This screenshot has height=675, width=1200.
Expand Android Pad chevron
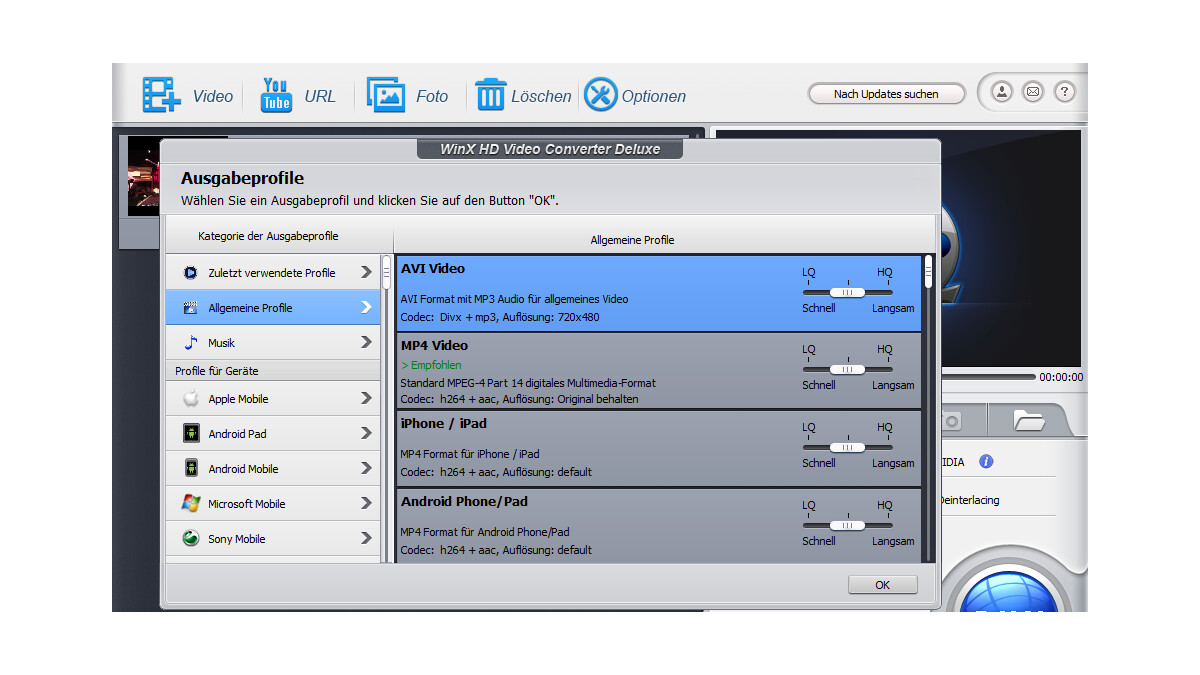366,434
